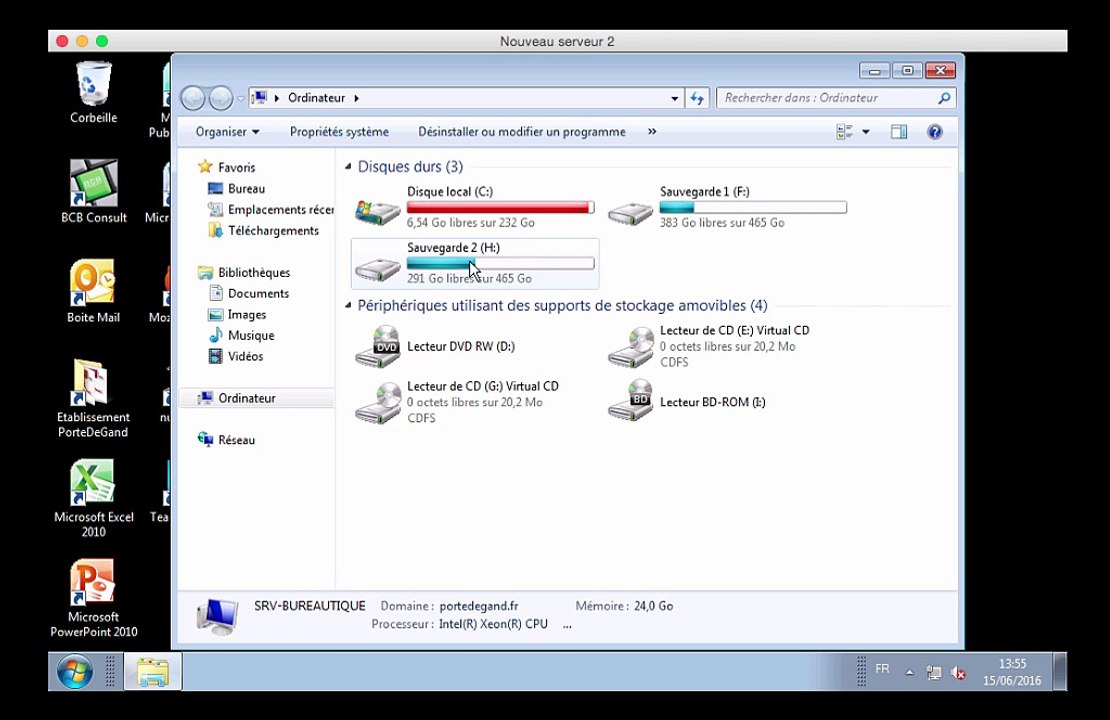Click the Ordinateur breadcrumb in address bar
The height and width of the screenshot is (720, 1110).
pos(316,98)
